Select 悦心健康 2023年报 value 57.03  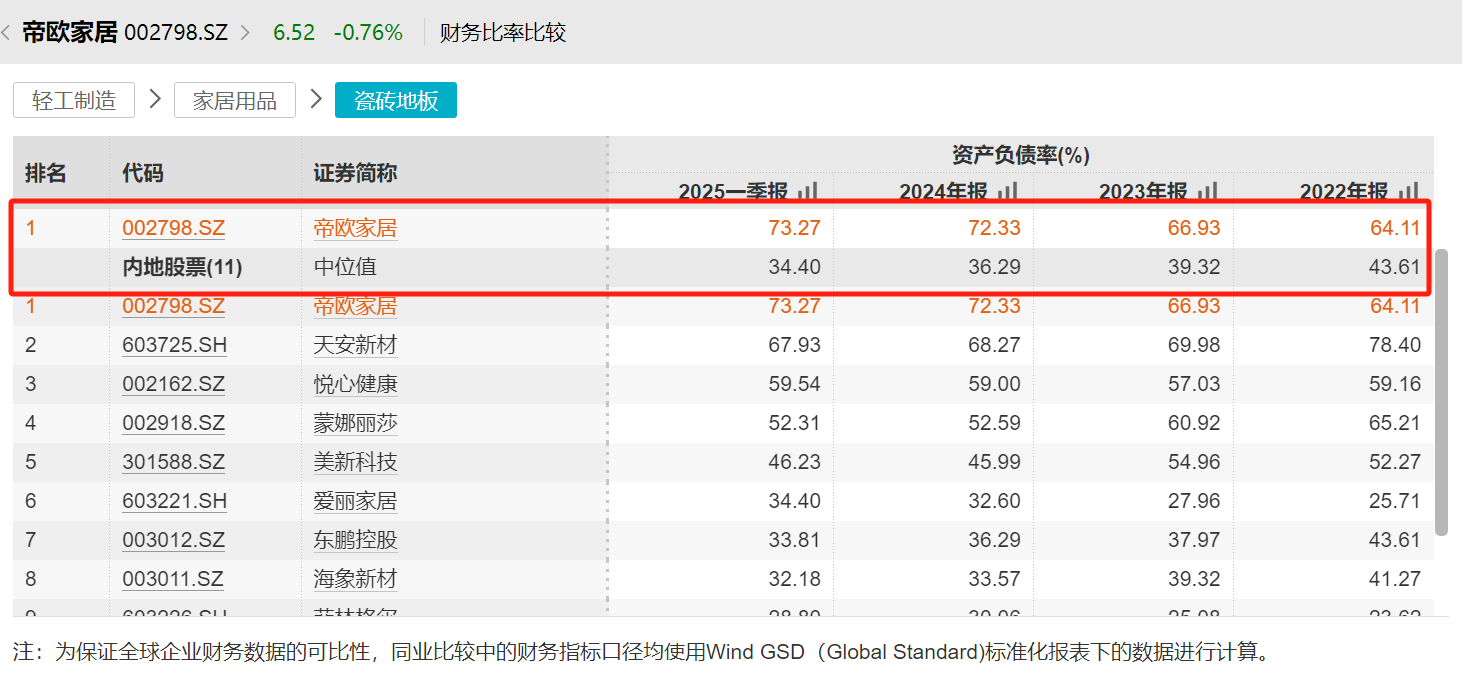coord(1194,384)
